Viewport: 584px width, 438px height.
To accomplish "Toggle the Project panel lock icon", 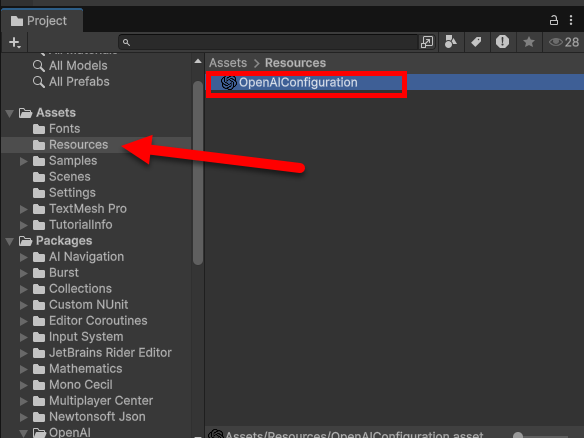I will tap(553, 20).
